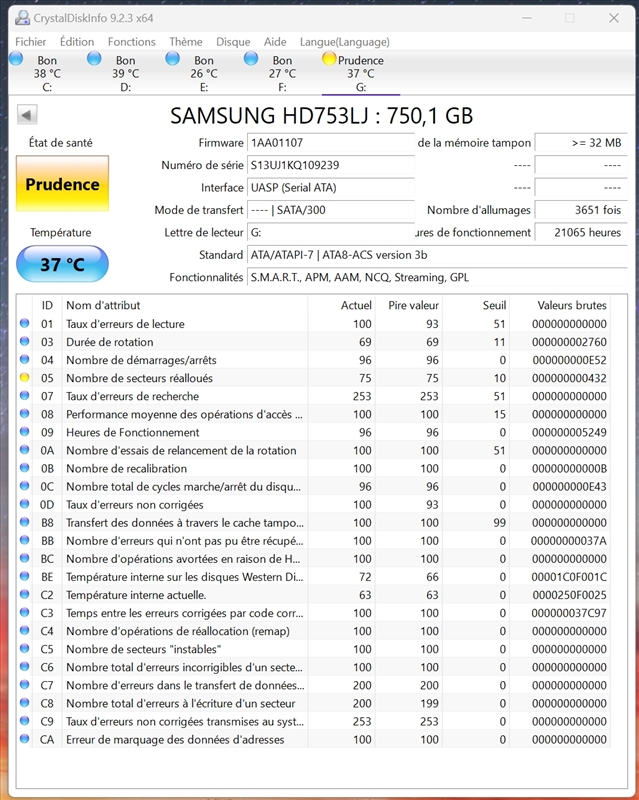Viewport: 639px width, 800px height.
Task: Click the blue status dot of attribute B8
Action: coord(24,522)
